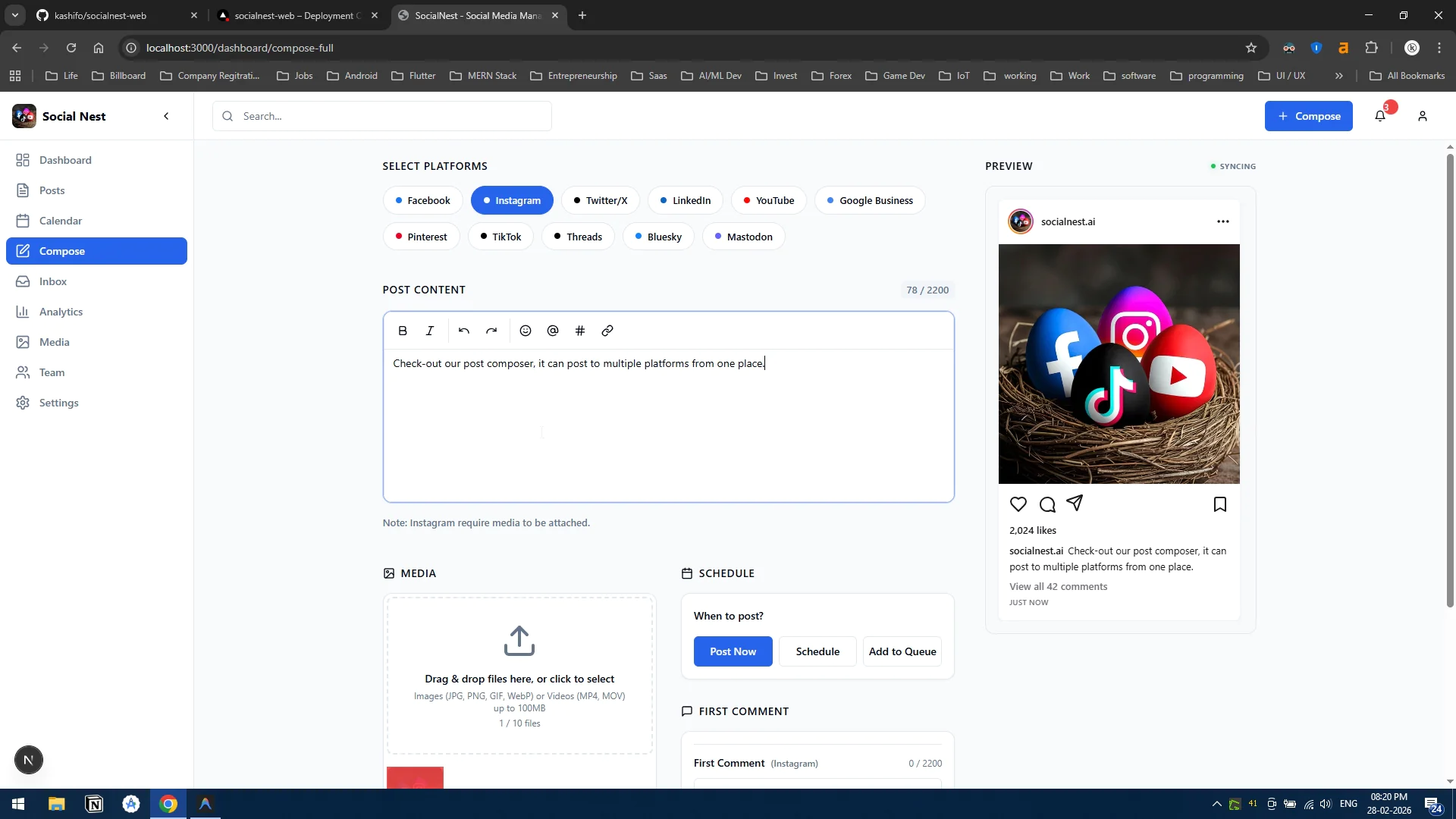Open notifications from the bell icon
This screenshot has width=1456, height=819.
[1379, 115]
